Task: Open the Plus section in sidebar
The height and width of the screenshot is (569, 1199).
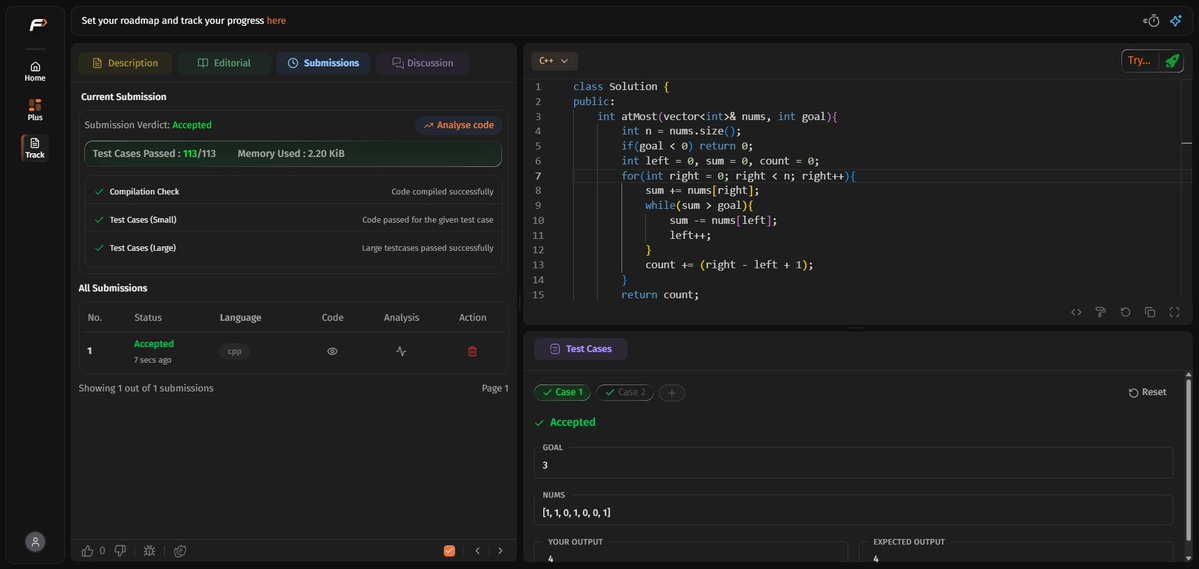Action: coord(35,110)
